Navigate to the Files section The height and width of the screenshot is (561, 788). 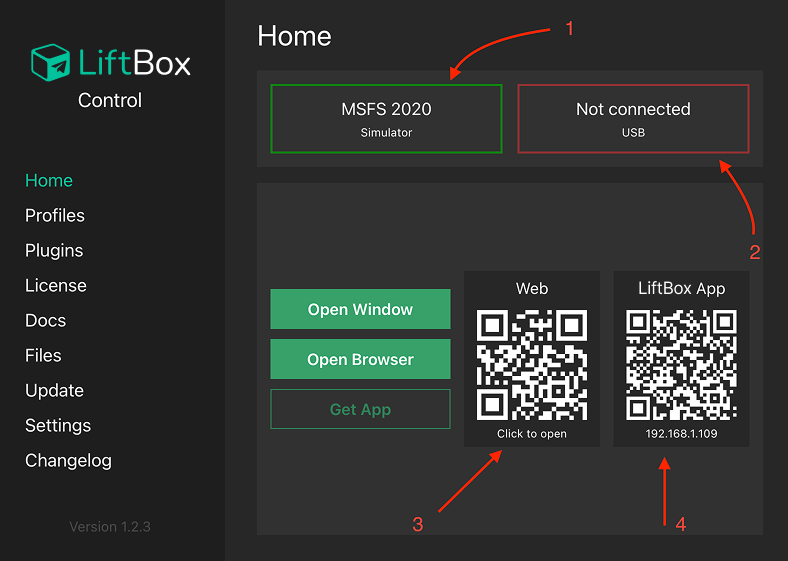[x=43, y=355]
